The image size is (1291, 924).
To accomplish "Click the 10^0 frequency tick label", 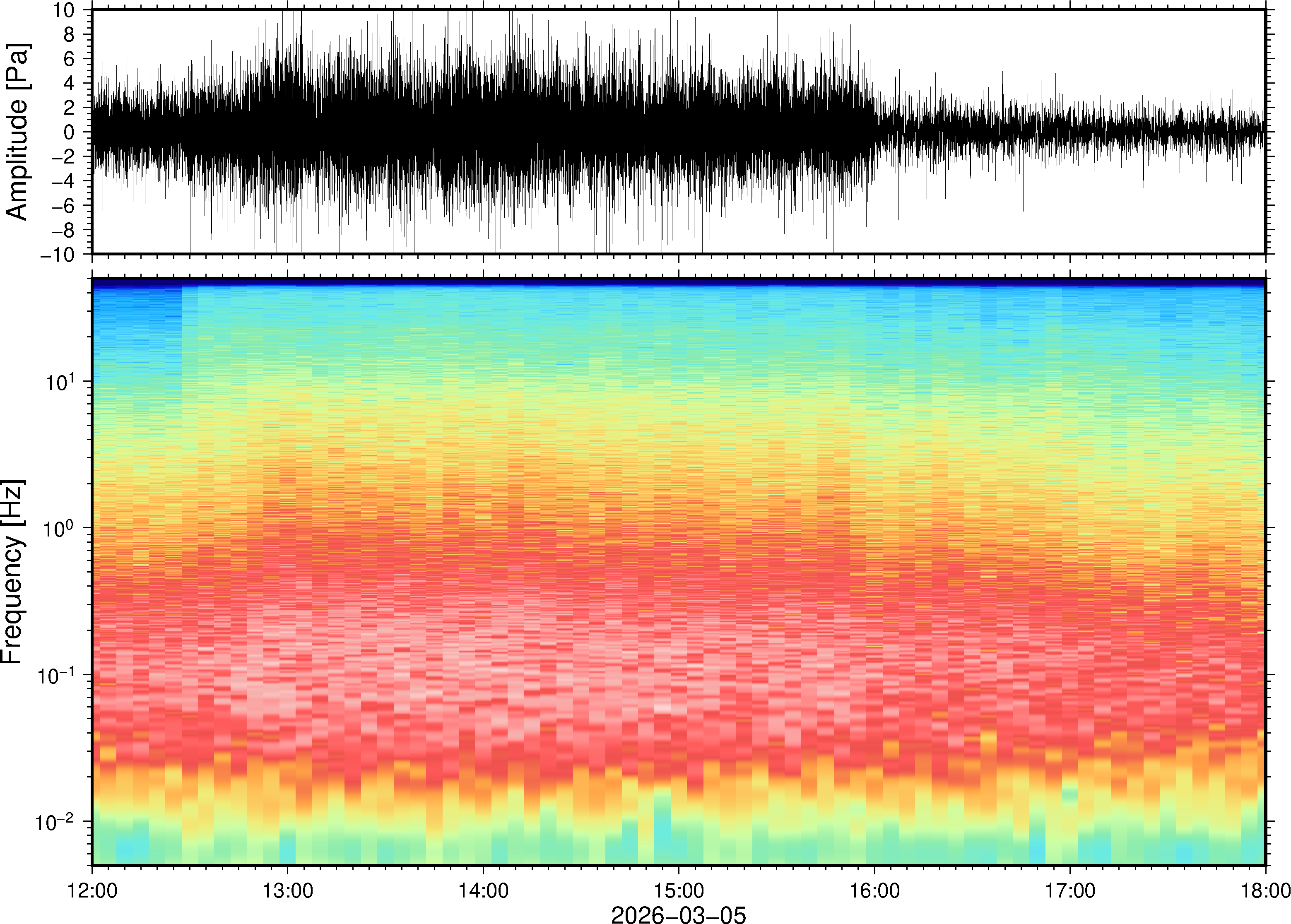I will [x=59, y=529].
